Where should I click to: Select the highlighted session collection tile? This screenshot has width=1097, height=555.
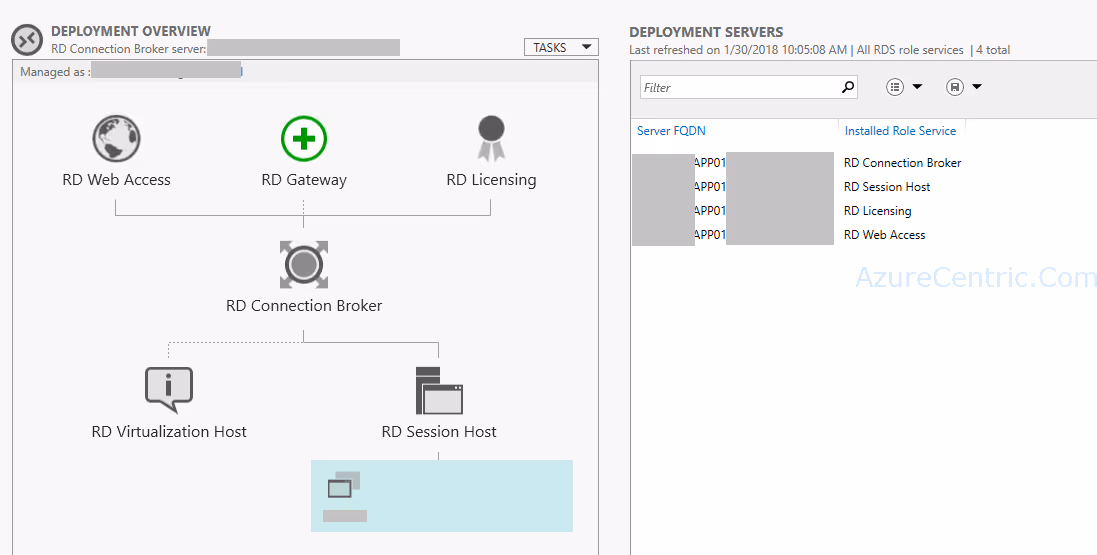pos(441,496)
